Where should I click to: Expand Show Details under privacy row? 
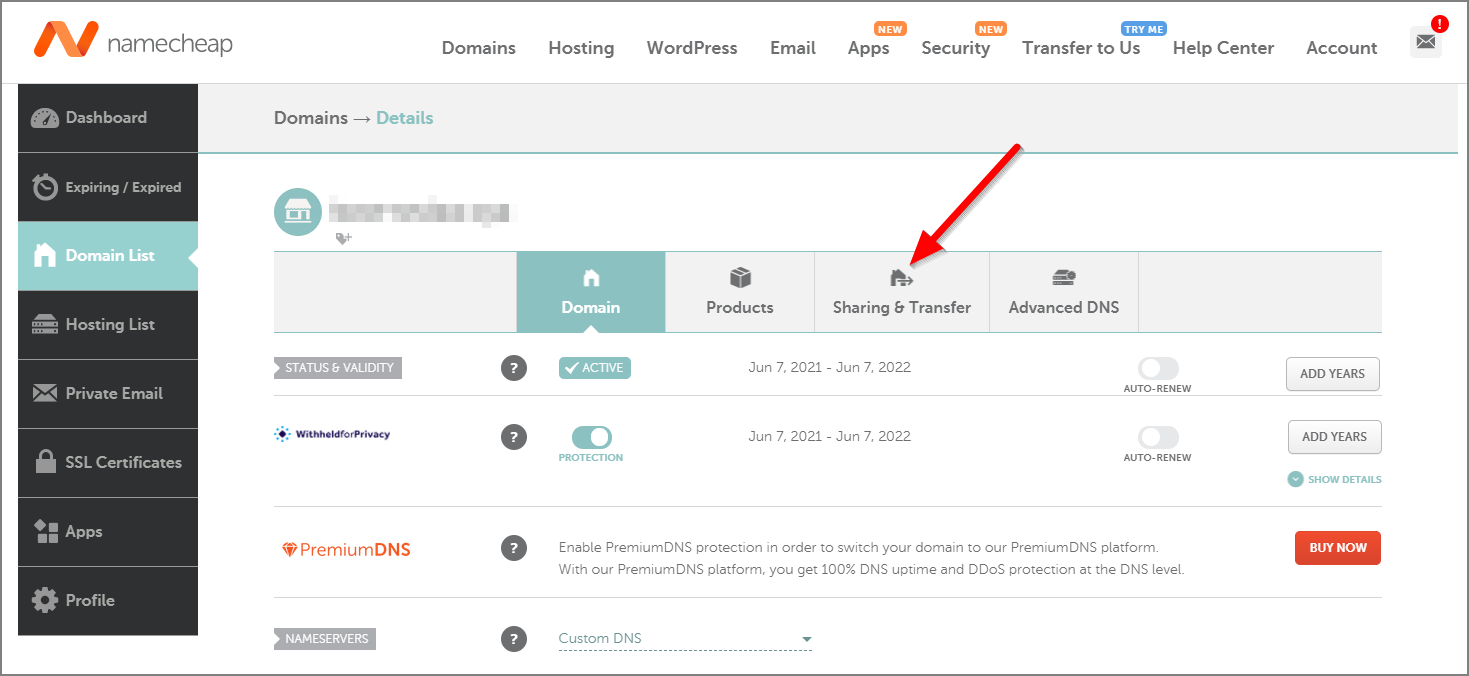(x=1335, y=479)
